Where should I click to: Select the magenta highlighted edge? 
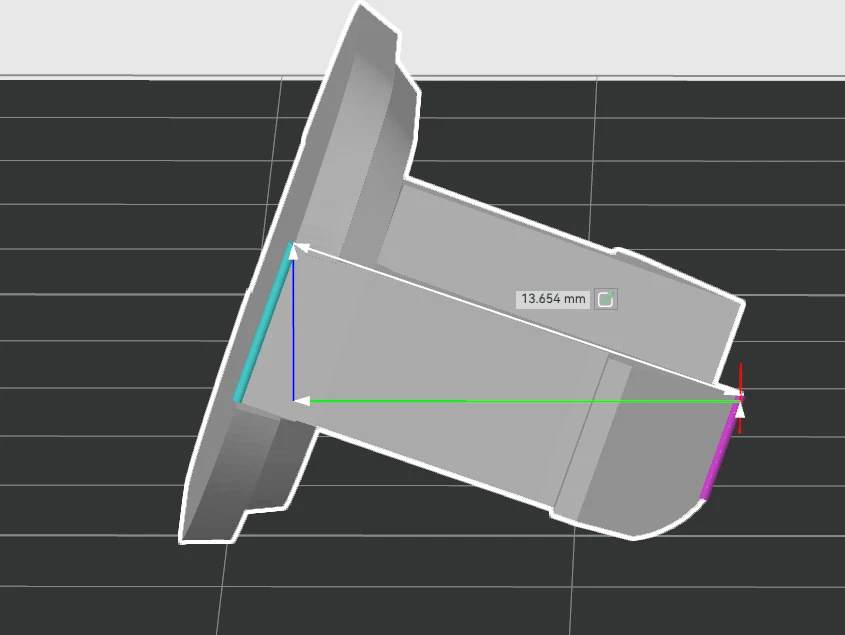[x=719, y=455]
